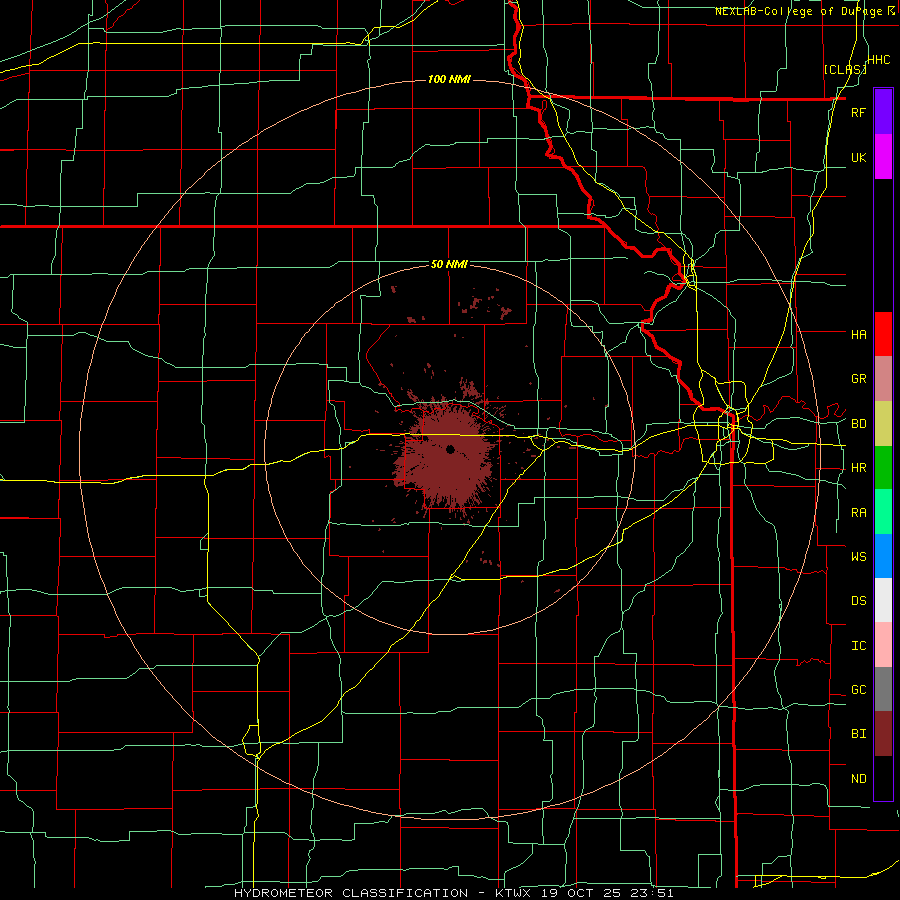This screenshot has height=900, width=900.
Task: Click the IC pink legend swatch
Action: tap(883, 645)
